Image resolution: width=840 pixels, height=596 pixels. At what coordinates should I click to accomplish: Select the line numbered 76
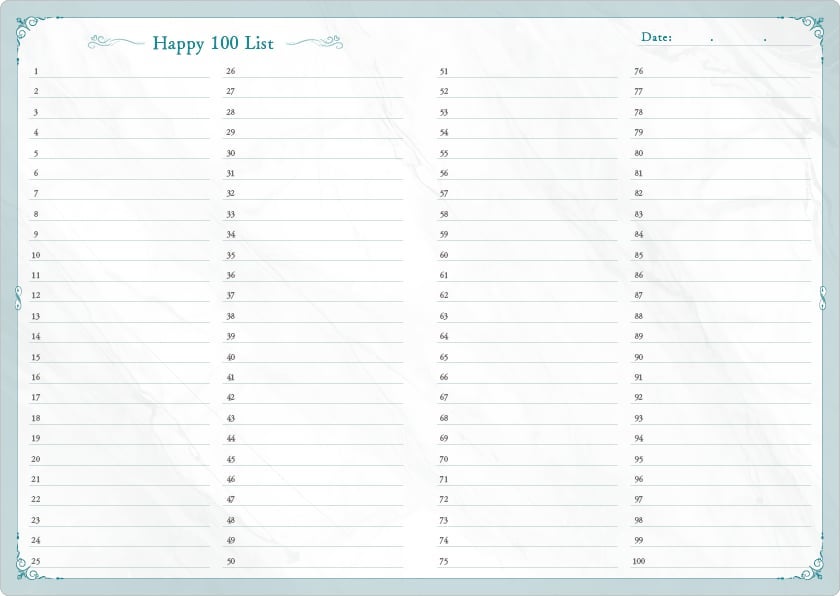point(727,72)
